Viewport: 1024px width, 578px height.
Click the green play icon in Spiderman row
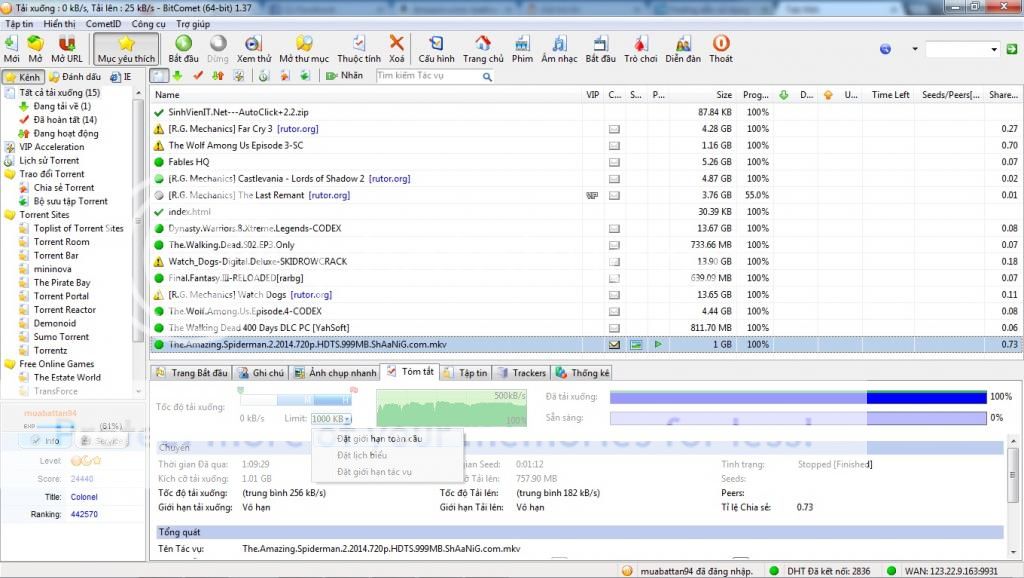658,344
